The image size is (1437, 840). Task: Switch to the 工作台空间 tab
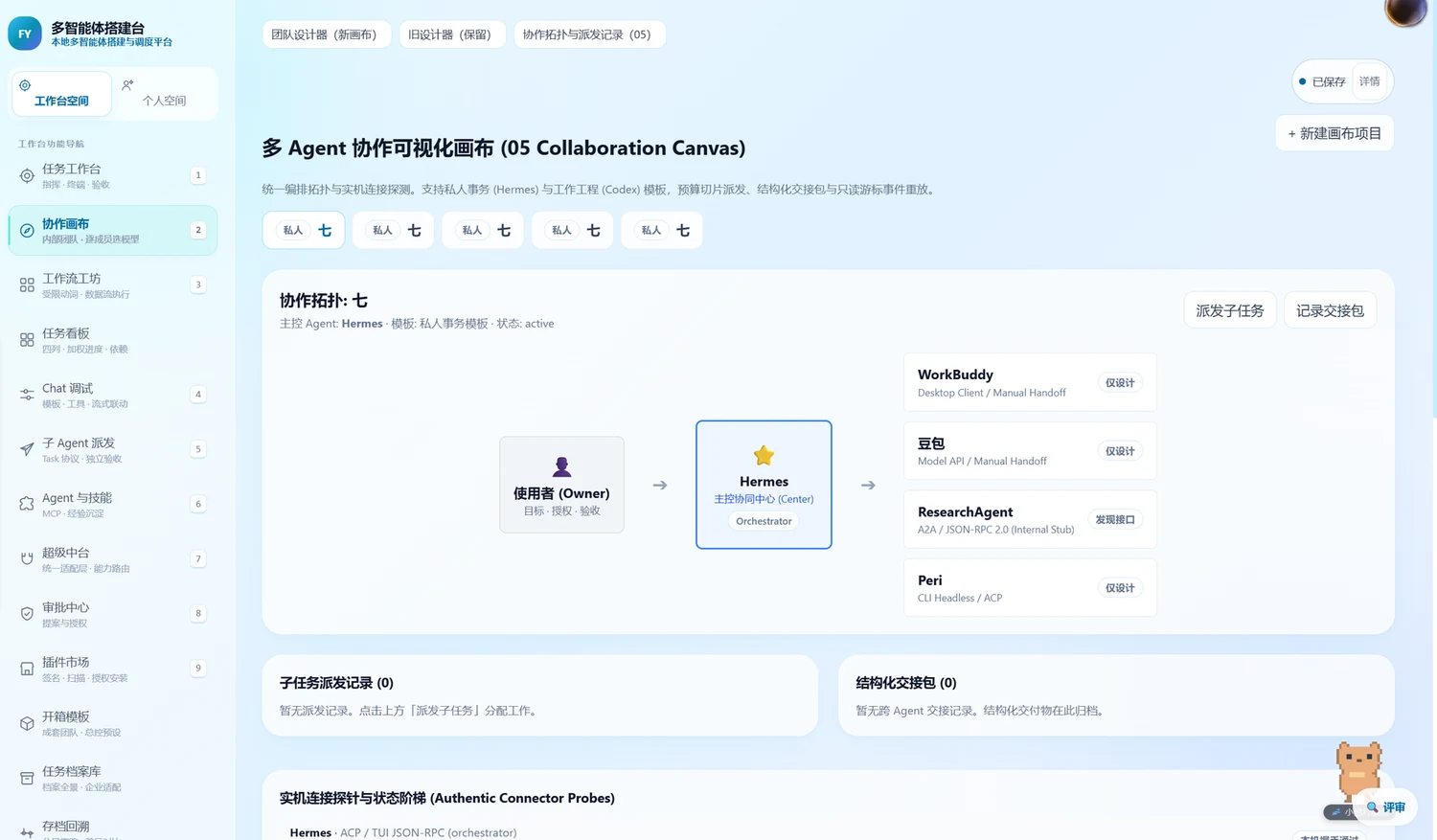point(61,94)
